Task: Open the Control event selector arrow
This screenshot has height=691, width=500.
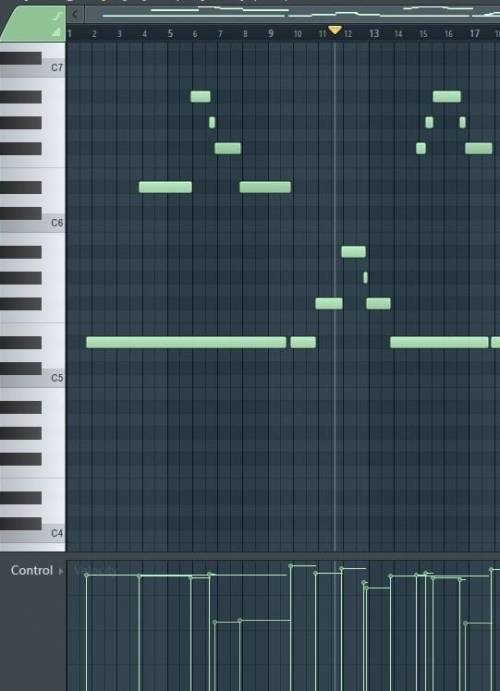Action: 61,571
